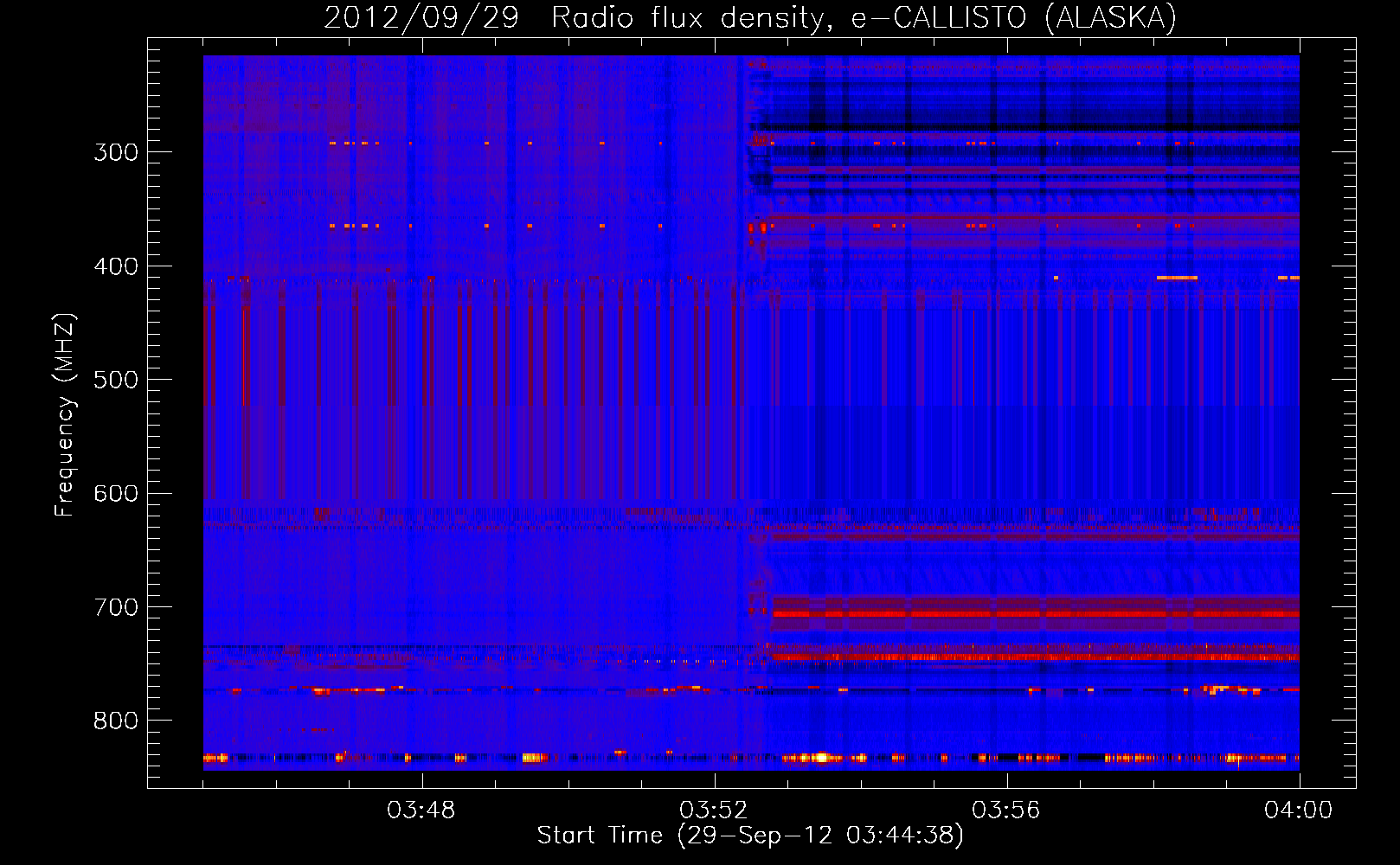
Task: Select the 500 frequency tick label
Action: pyautogui.click(x=116, y=380)
